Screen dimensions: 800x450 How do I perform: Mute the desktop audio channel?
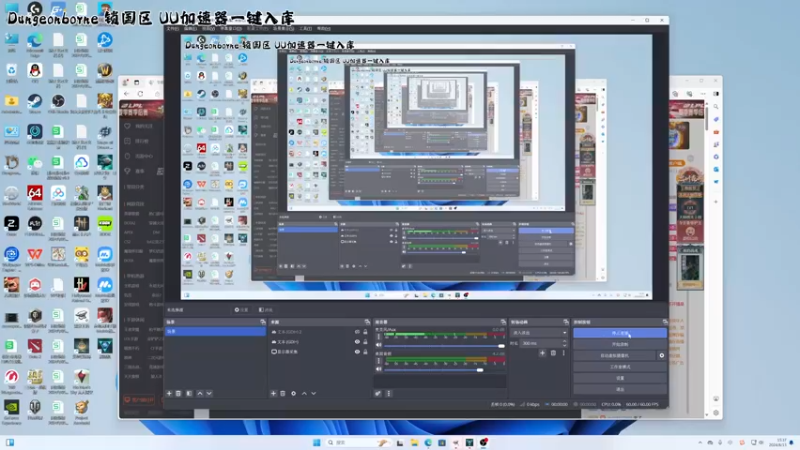(379, 369)
